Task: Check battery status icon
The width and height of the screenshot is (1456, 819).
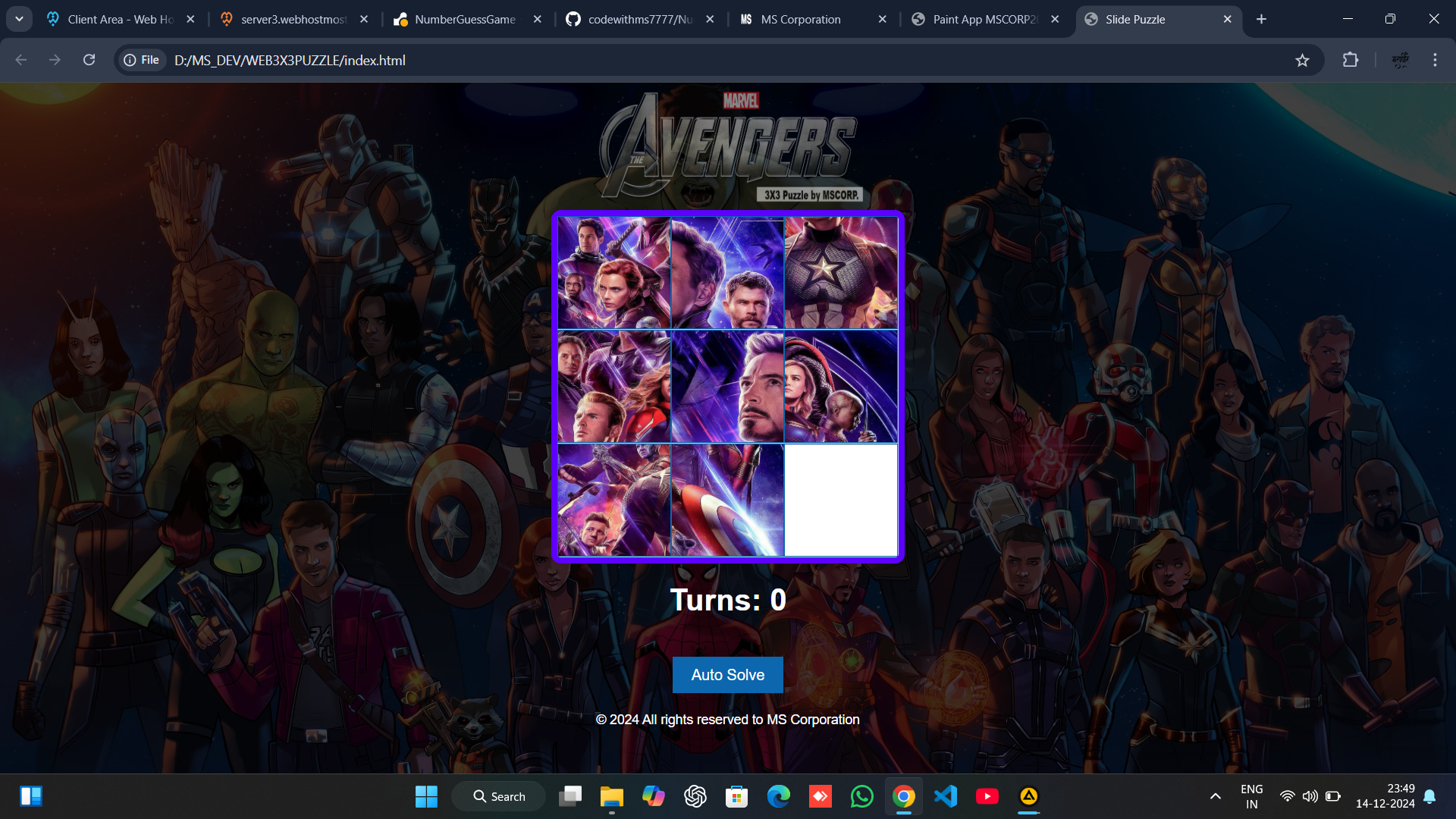Action: click(1333, 796)
